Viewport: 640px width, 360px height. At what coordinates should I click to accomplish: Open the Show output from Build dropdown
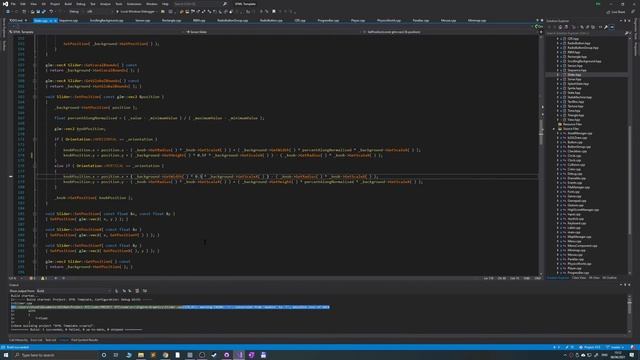[73, 291]
